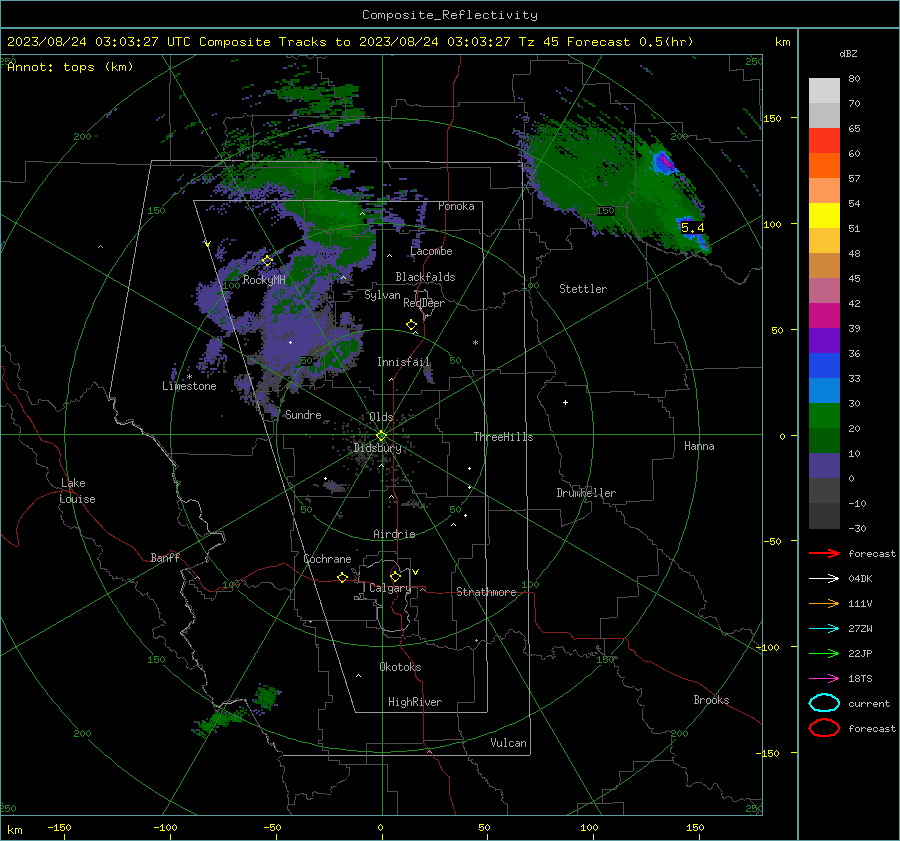Click the 100 tick on the bottom axis
The image size is (900, 841).
tap(589, 827)
